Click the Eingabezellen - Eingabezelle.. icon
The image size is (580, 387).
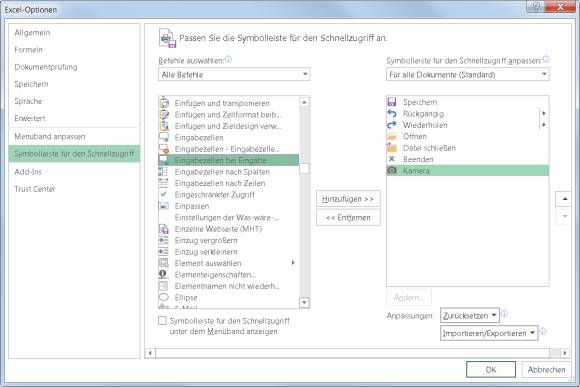point(164,149)
